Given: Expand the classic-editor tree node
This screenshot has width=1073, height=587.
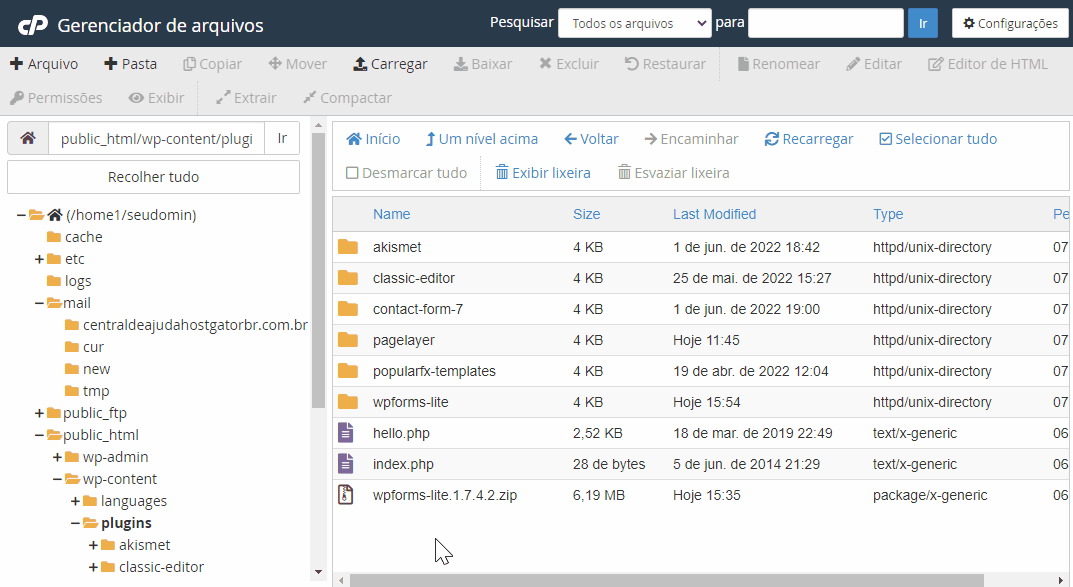Looking at the screenshot, I should coord(93,567).
